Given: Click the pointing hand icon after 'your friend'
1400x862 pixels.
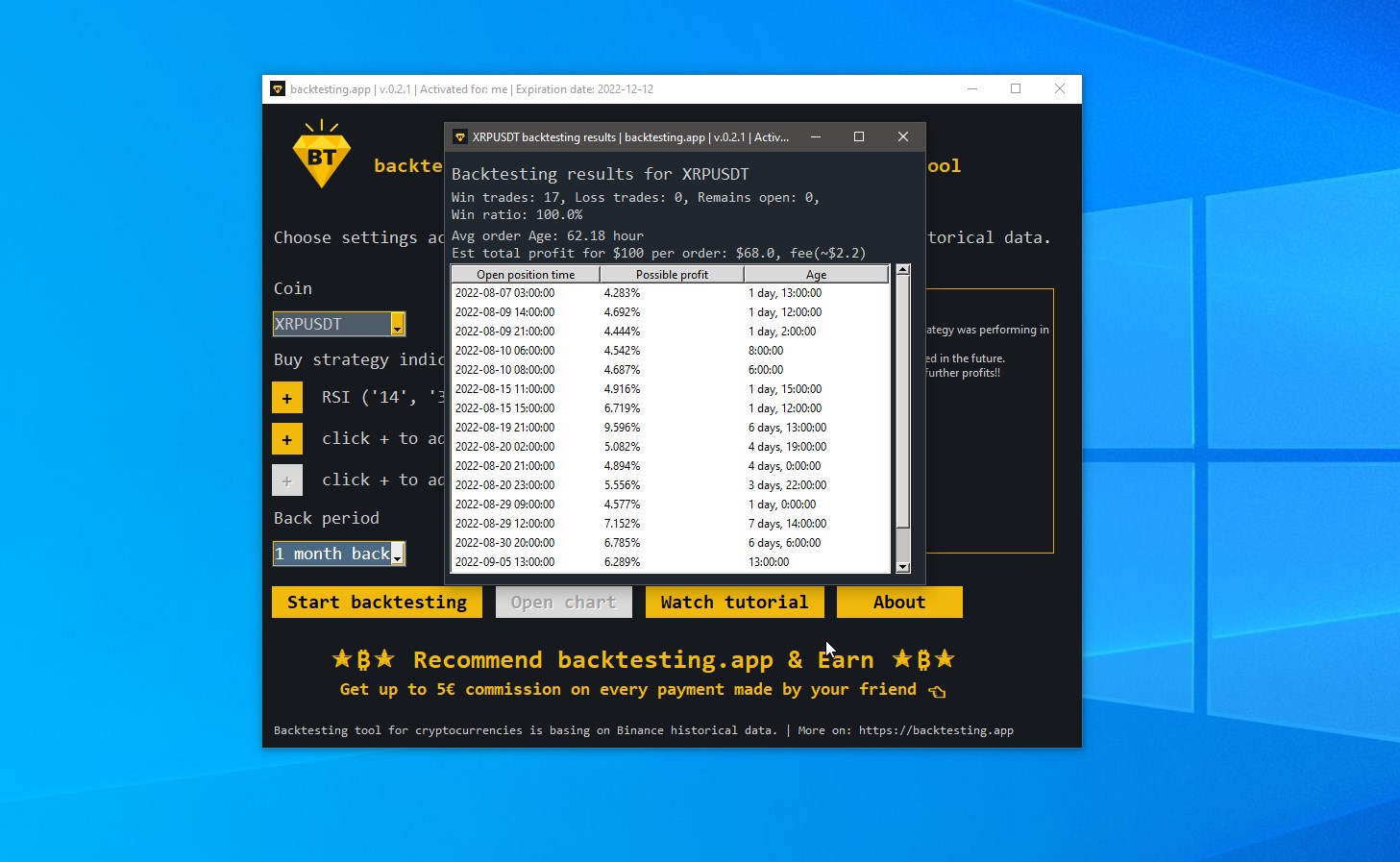Looking at the screenshot, I should point(937,691).
